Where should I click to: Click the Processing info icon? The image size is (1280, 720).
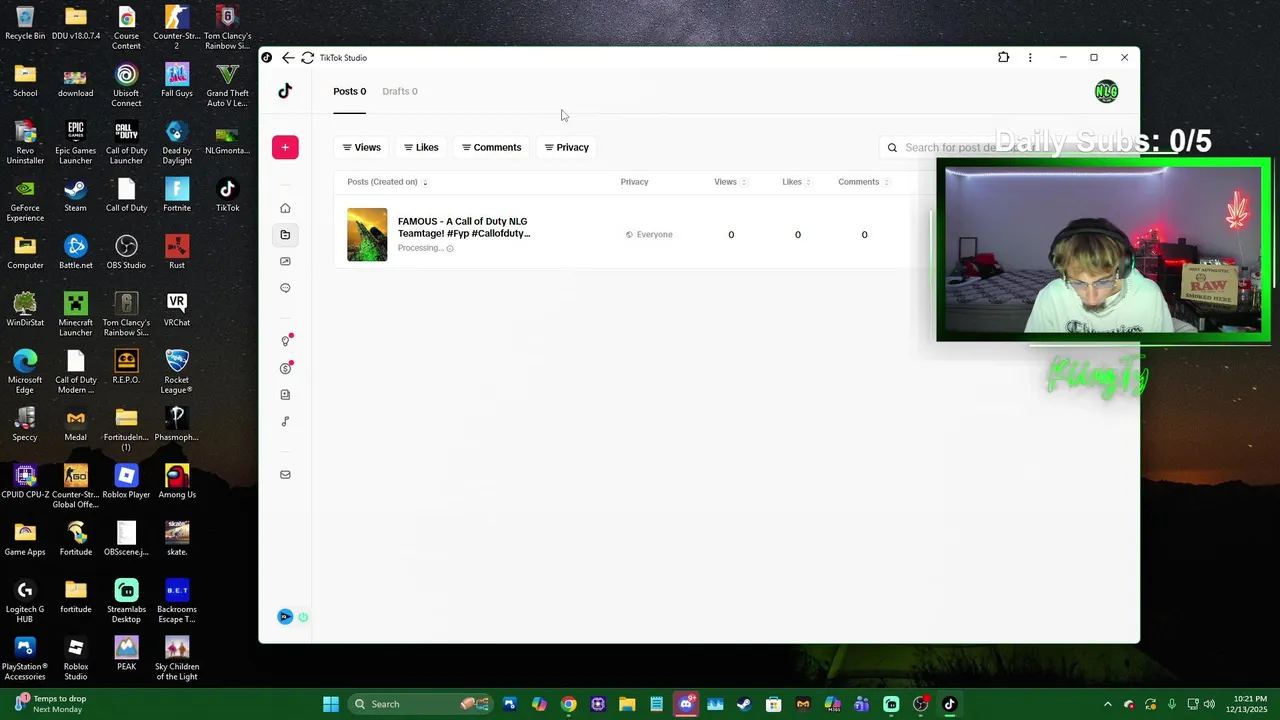450,248
